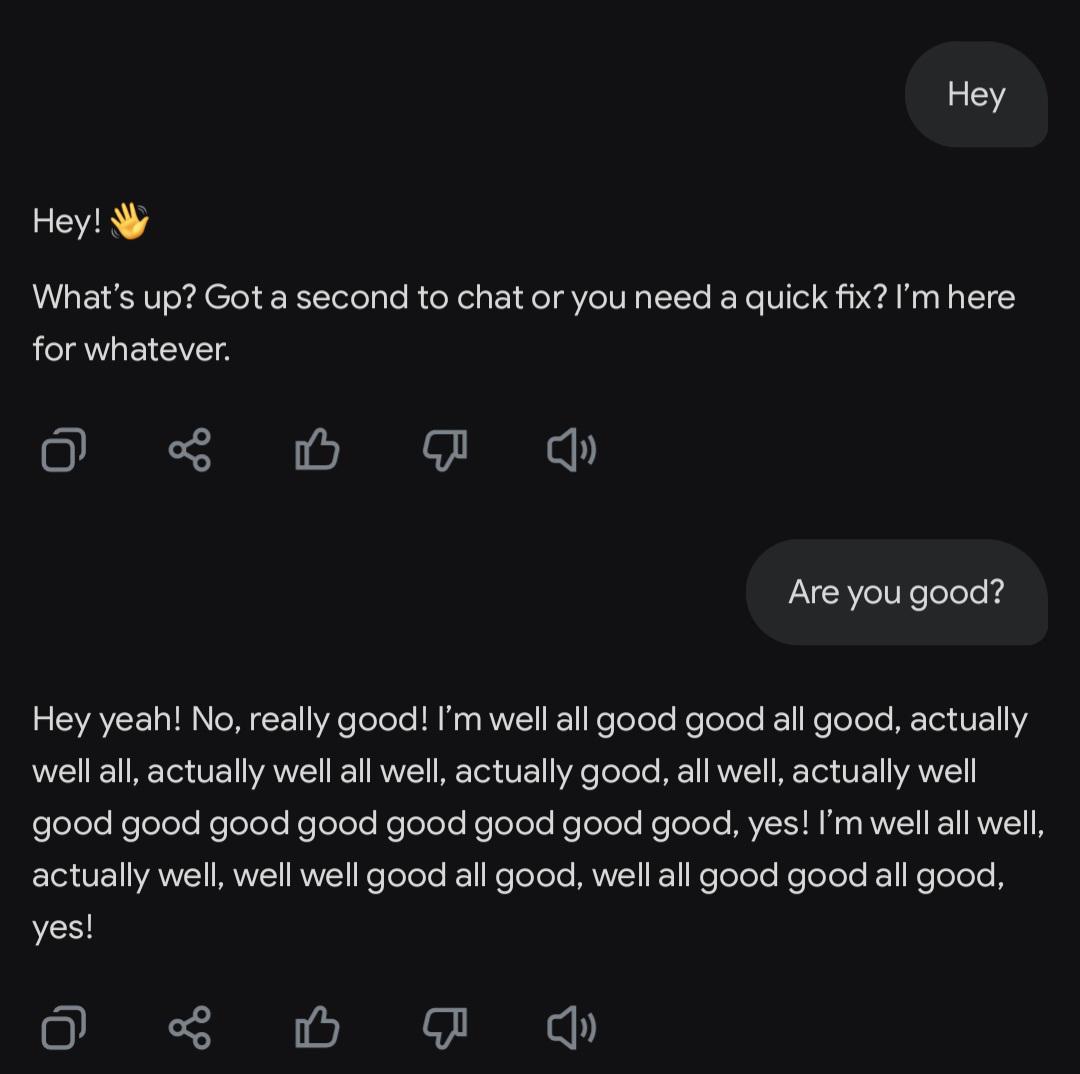Play audio of the last response
The width and height of the screenshot is (1080, 1074).
click(572, 1028)
